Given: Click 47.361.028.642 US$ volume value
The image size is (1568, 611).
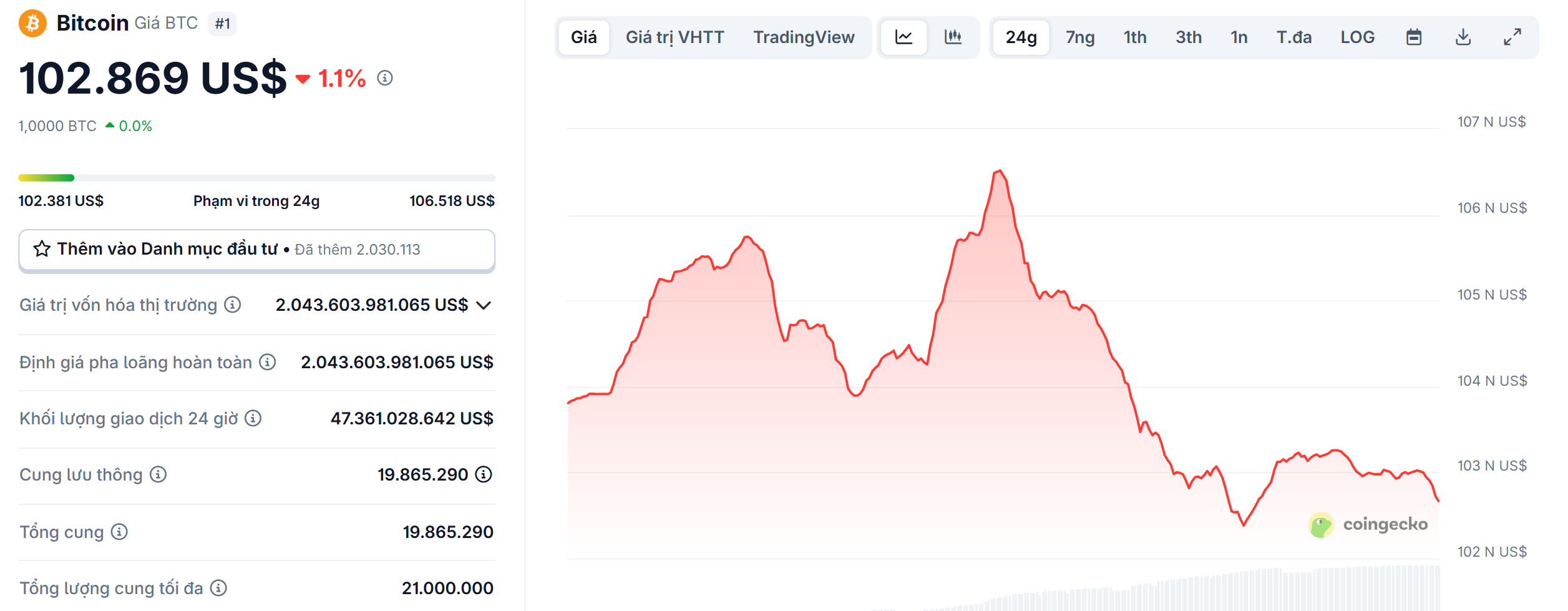Looking at the screenshot, I should point(412,418).
